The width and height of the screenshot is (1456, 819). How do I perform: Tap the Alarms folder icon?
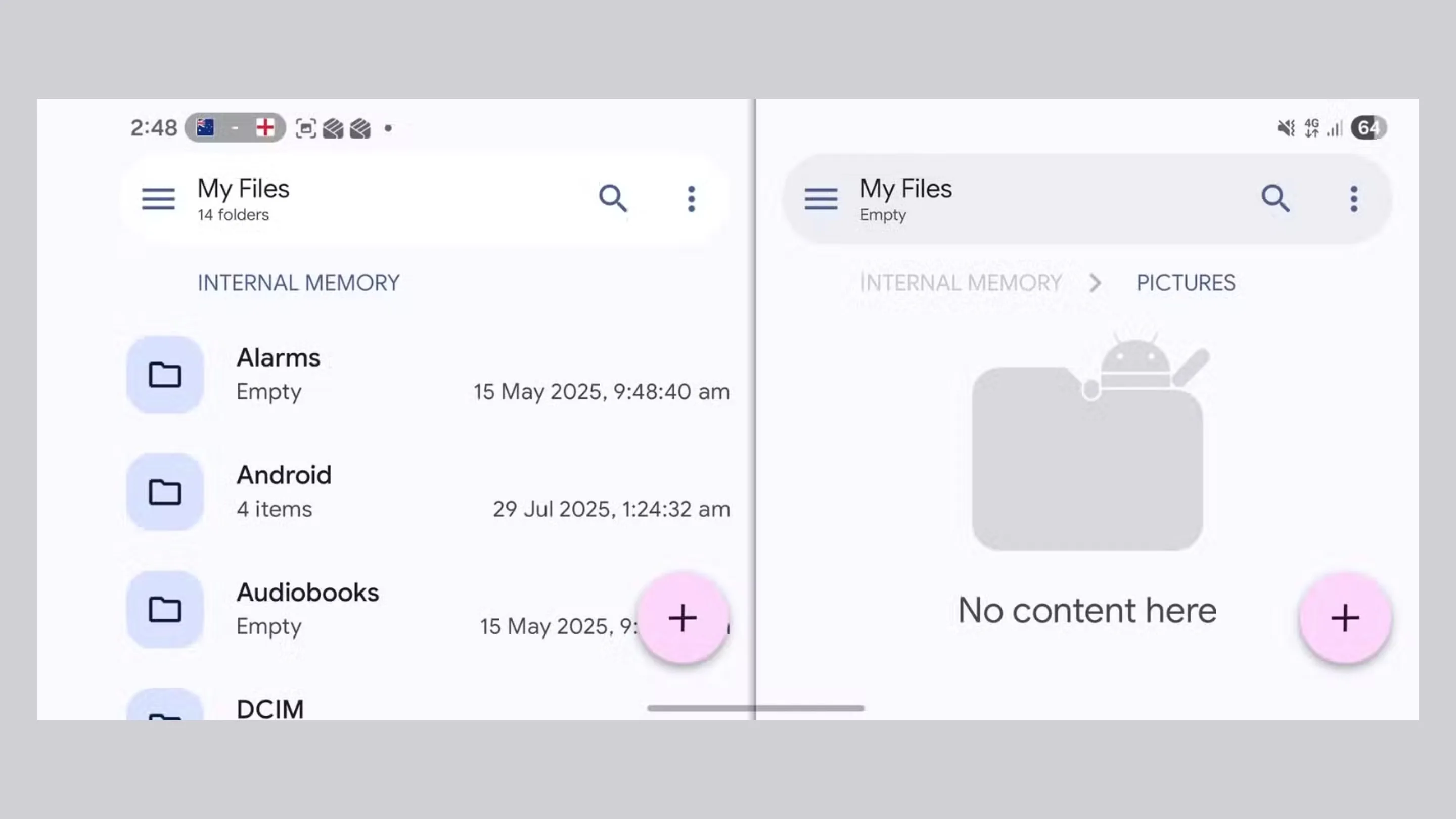coord(164,375)
